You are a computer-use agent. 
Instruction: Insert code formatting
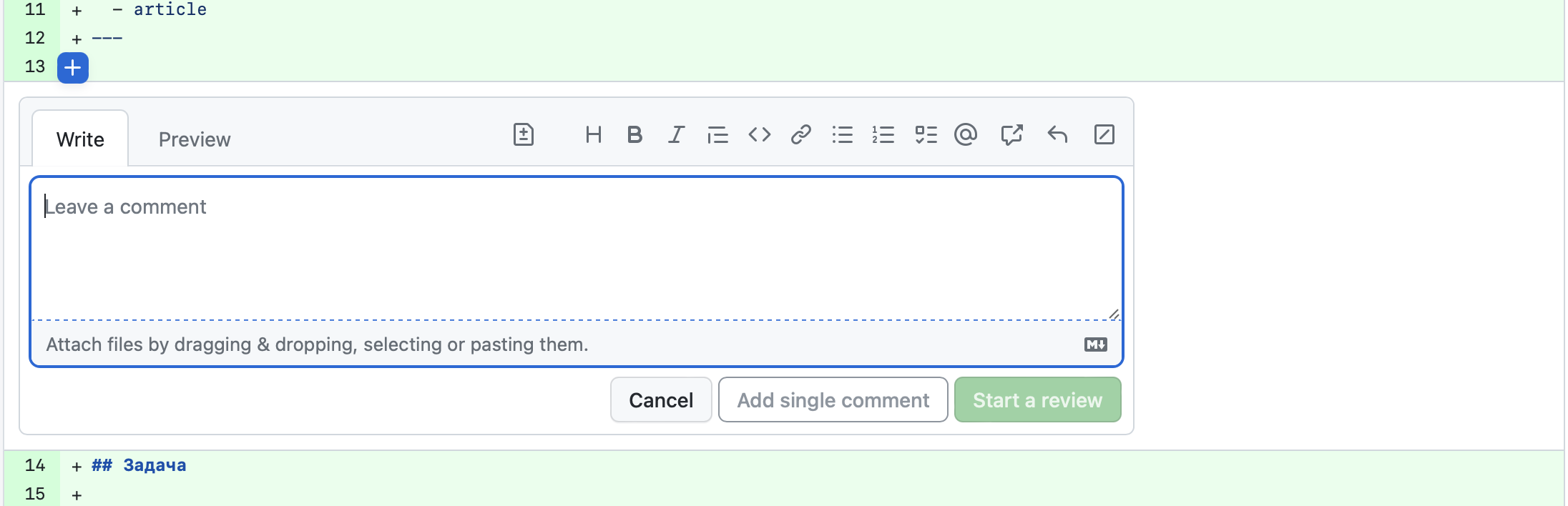point(759,134)
